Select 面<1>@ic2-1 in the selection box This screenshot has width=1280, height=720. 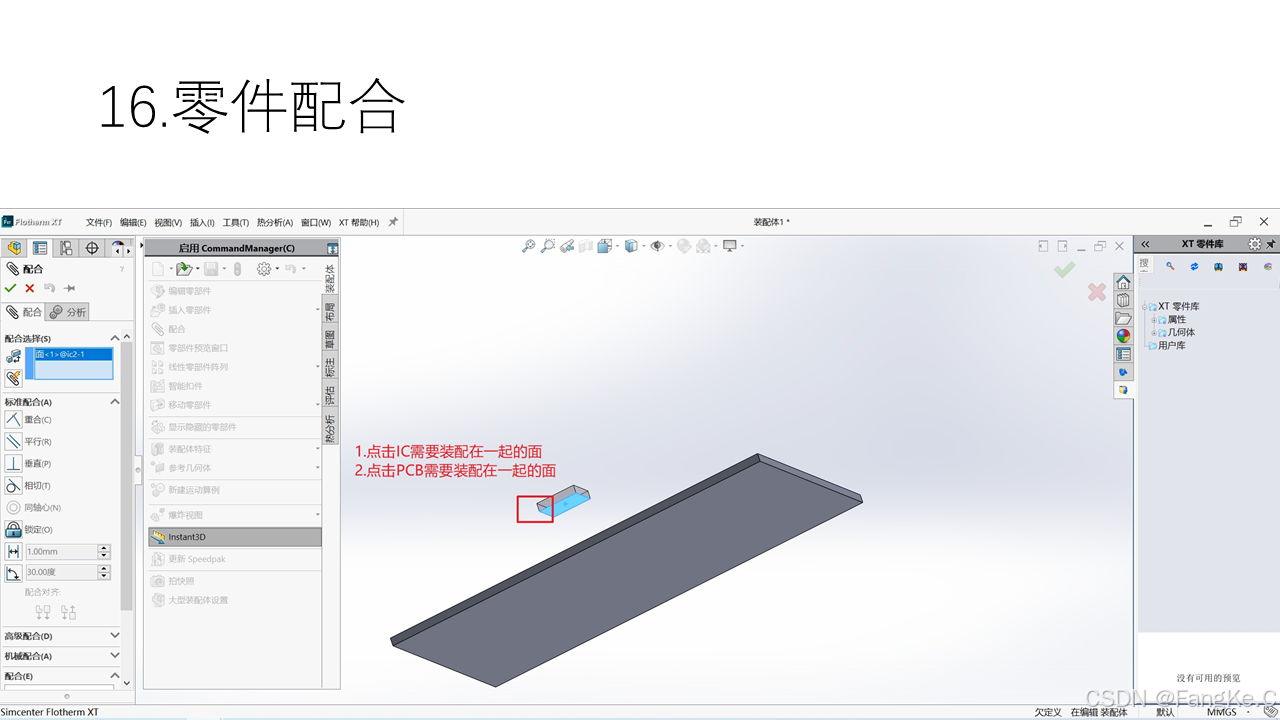coord(74,354)
